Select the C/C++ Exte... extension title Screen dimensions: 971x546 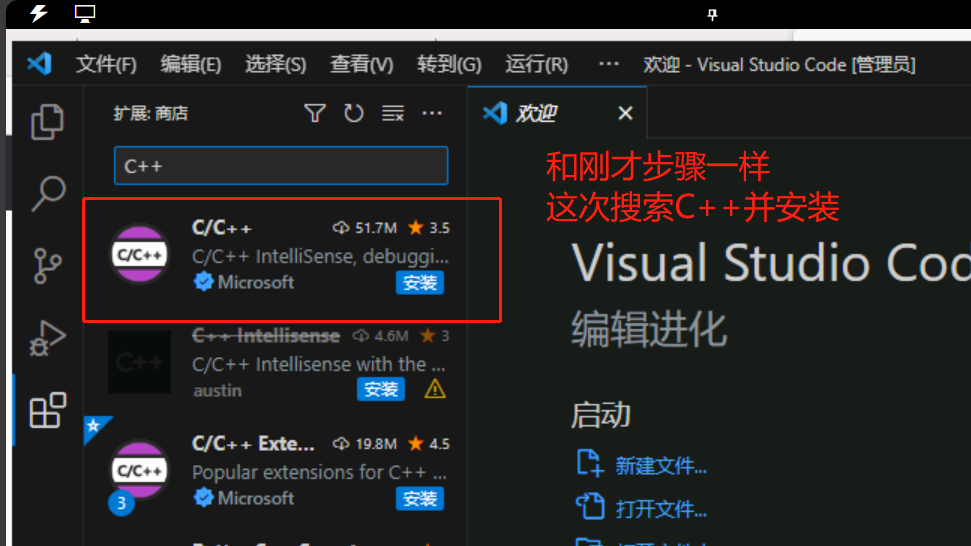[253, 444]
